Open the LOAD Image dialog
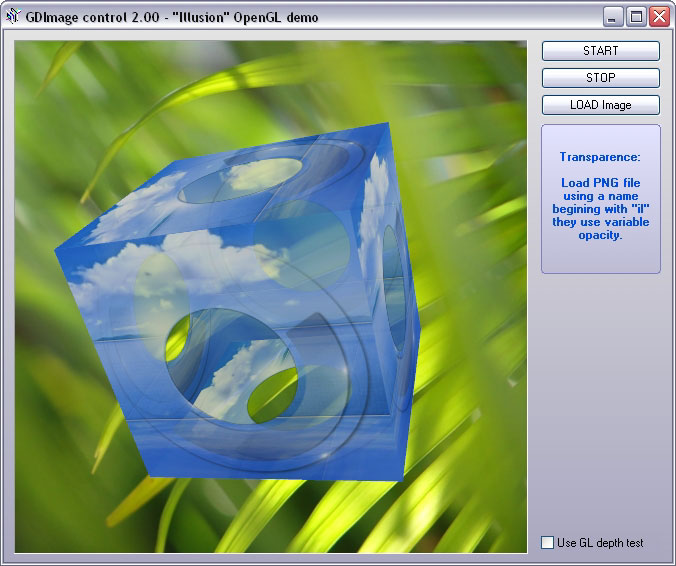This screenshot has width=676, height=566. (601, 105)
